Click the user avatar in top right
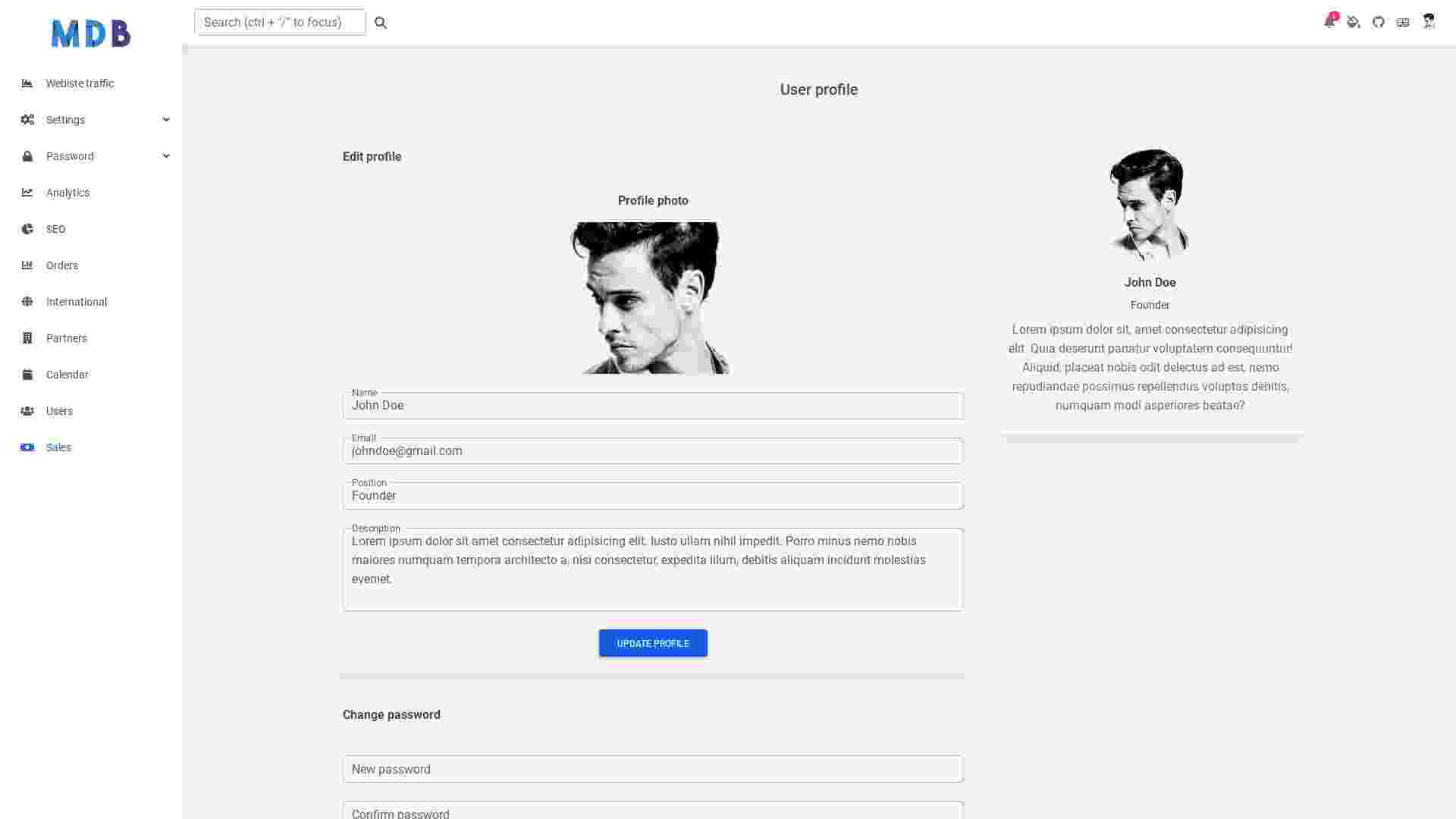This screenshot has height=819, width=1456. [1428, 22]
